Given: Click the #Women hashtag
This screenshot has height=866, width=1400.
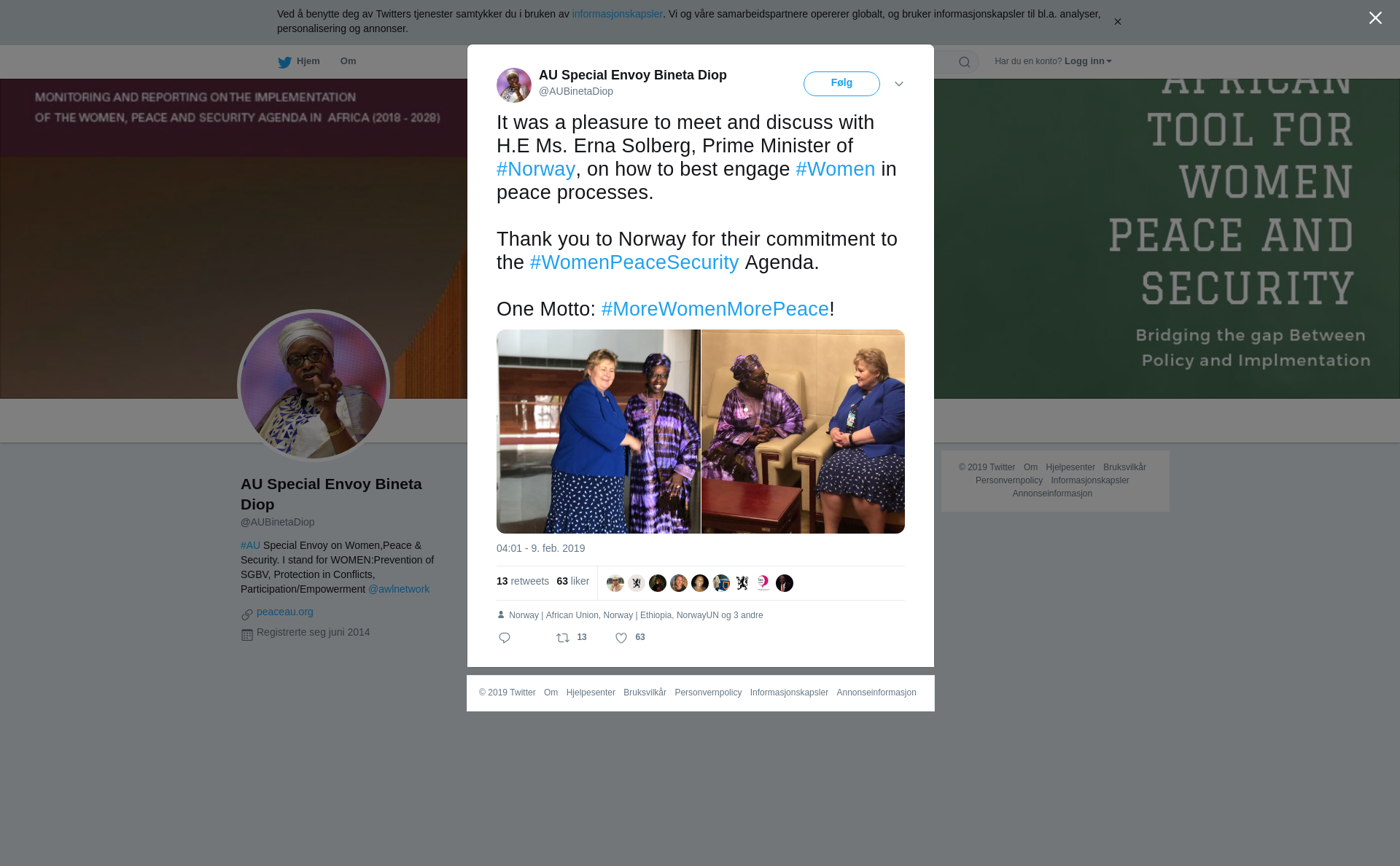Looking at the screenshot, I should point(836,169).
